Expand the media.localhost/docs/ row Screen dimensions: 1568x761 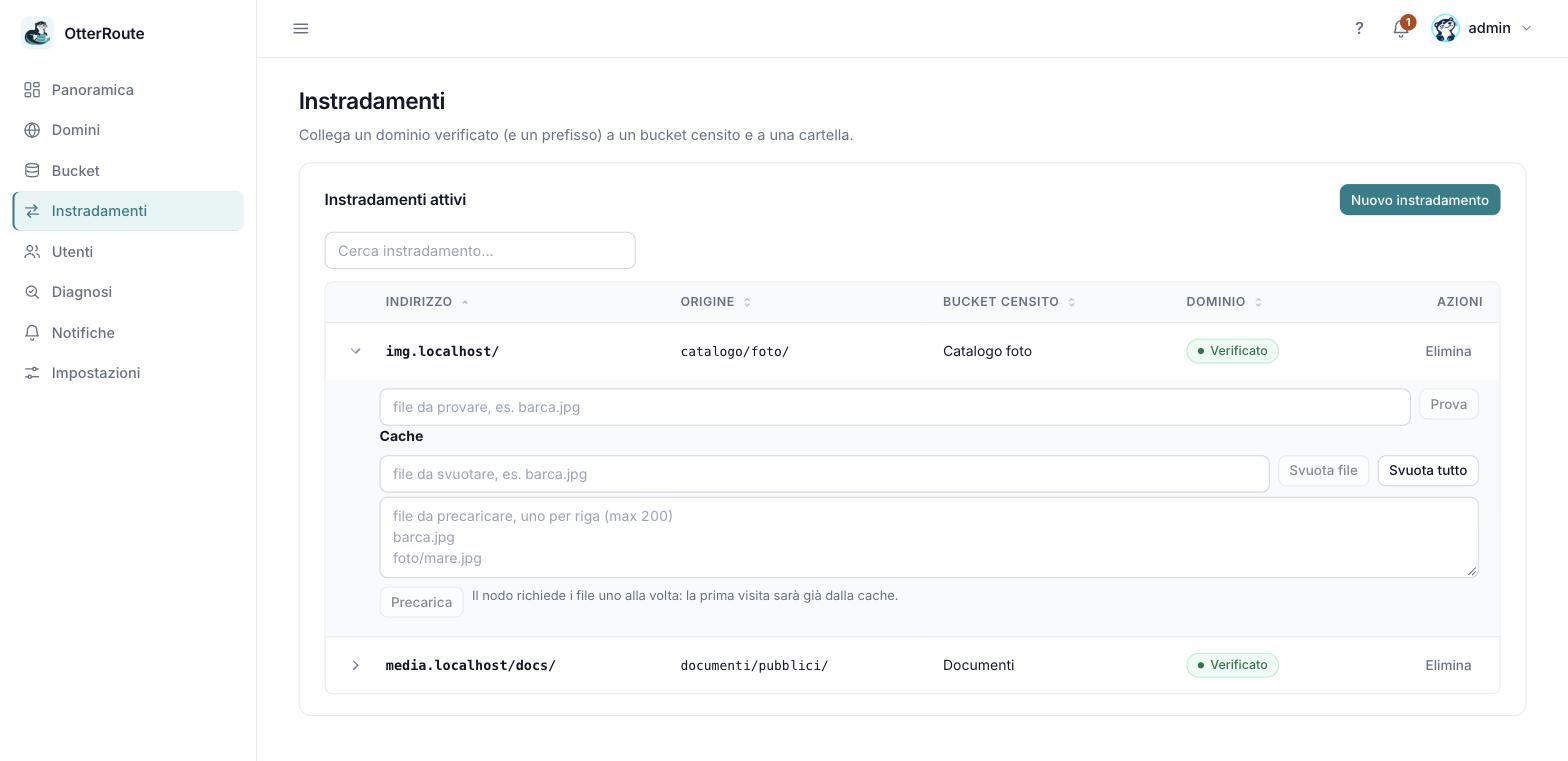click(355, 665)
